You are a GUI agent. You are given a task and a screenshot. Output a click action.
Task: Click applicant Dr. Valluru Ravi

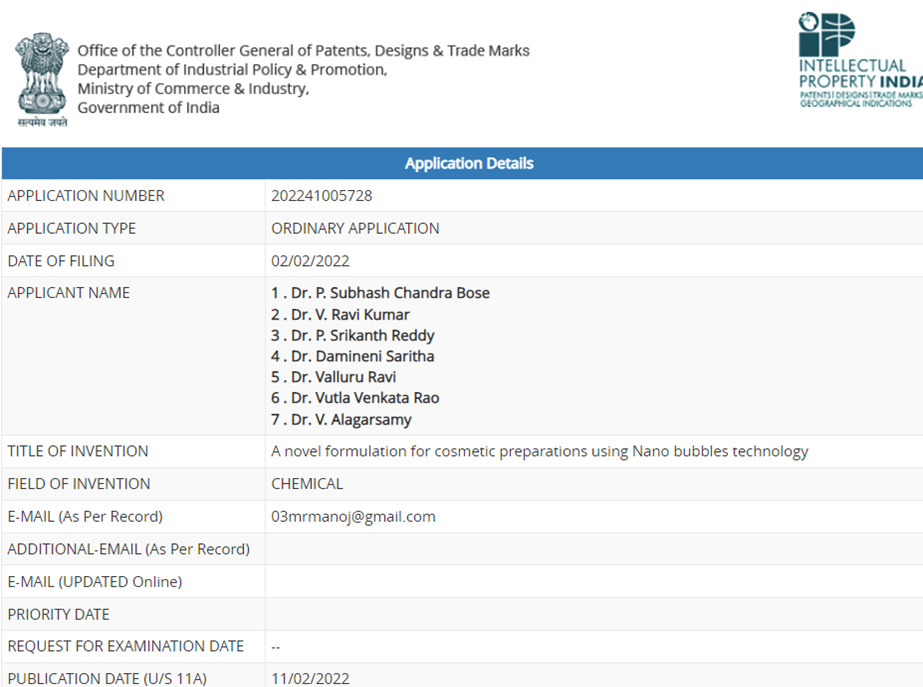333,377
